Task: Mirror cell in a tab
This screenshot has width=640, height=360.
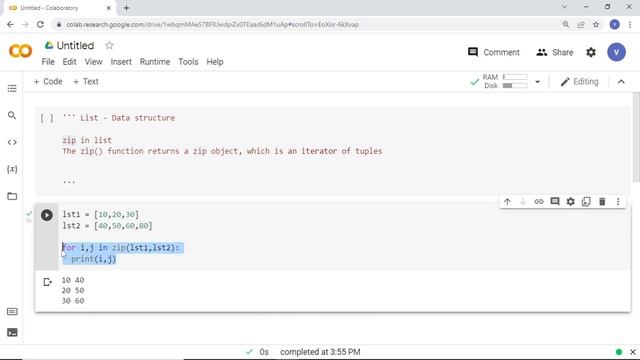Action: click(586, 202)
